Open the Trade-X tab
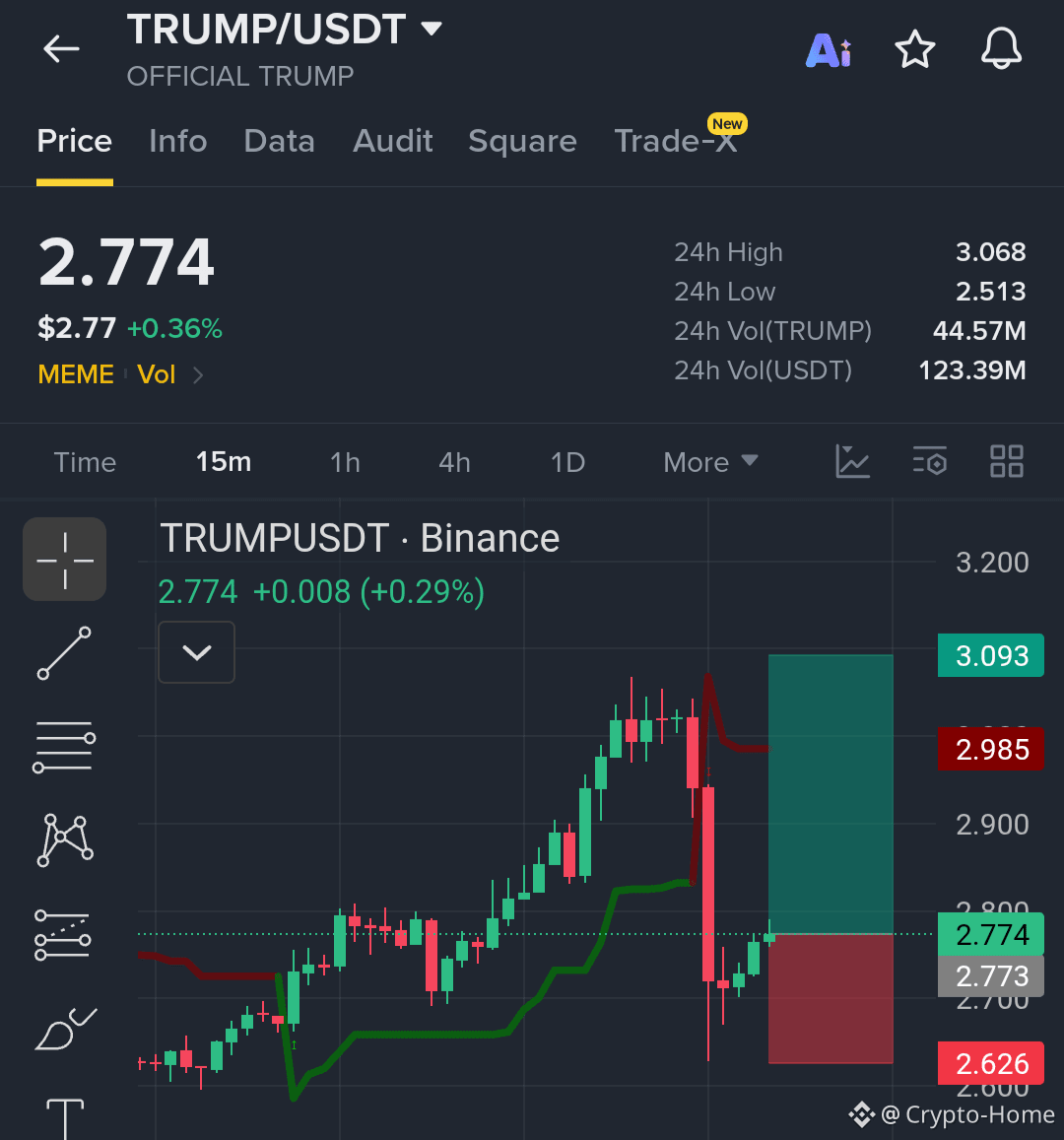The height and width of the screenshot is (1140, 1064). click(x=676, y=141)
